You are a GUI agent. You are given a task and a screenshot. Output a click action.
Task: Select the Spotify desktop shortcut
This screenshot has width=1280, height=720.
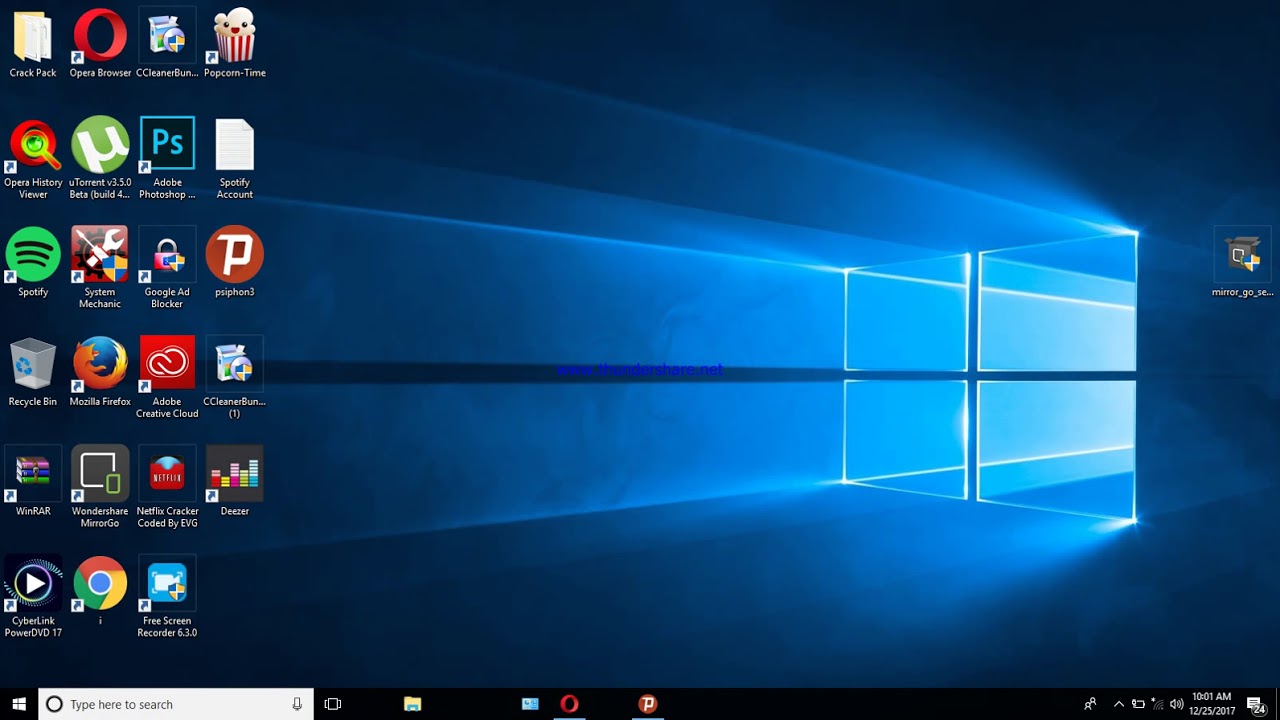33,264
